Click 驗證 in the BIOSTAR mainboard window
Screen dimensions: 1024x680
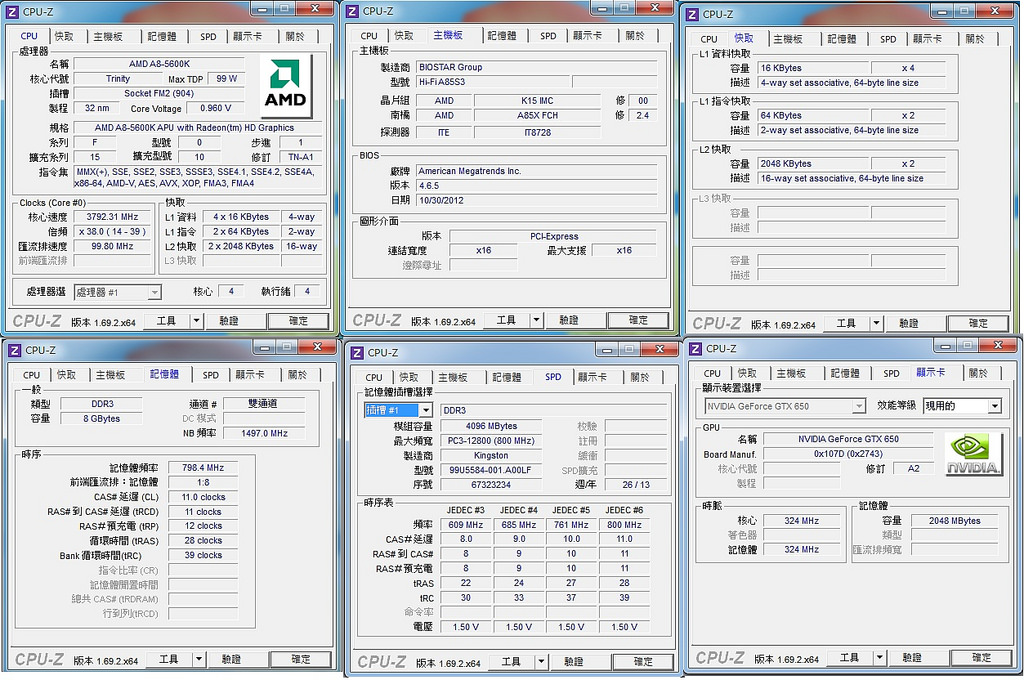(569, 320)
